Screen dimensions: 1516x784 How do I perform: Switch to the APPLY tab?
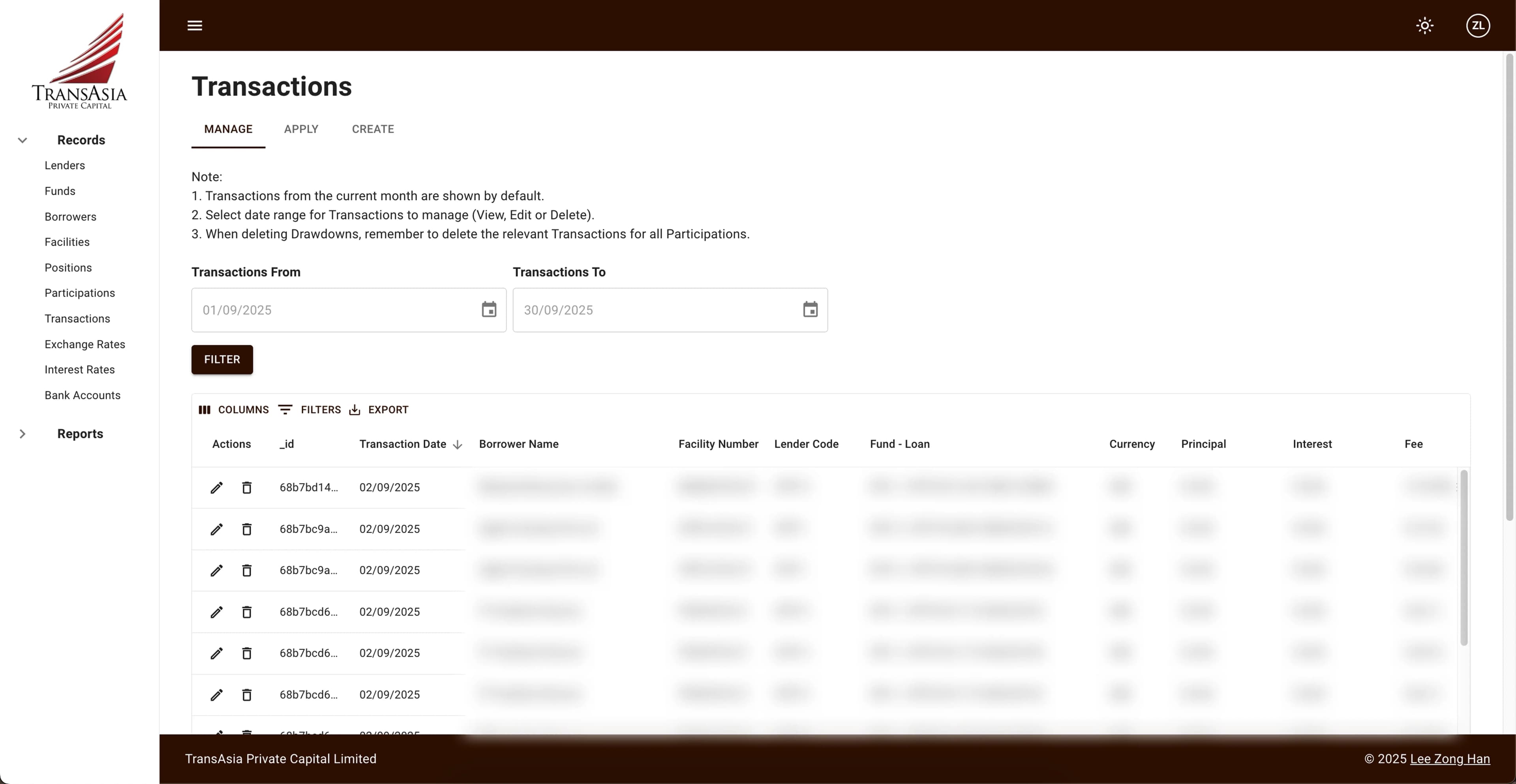click(x=301, y=129)
